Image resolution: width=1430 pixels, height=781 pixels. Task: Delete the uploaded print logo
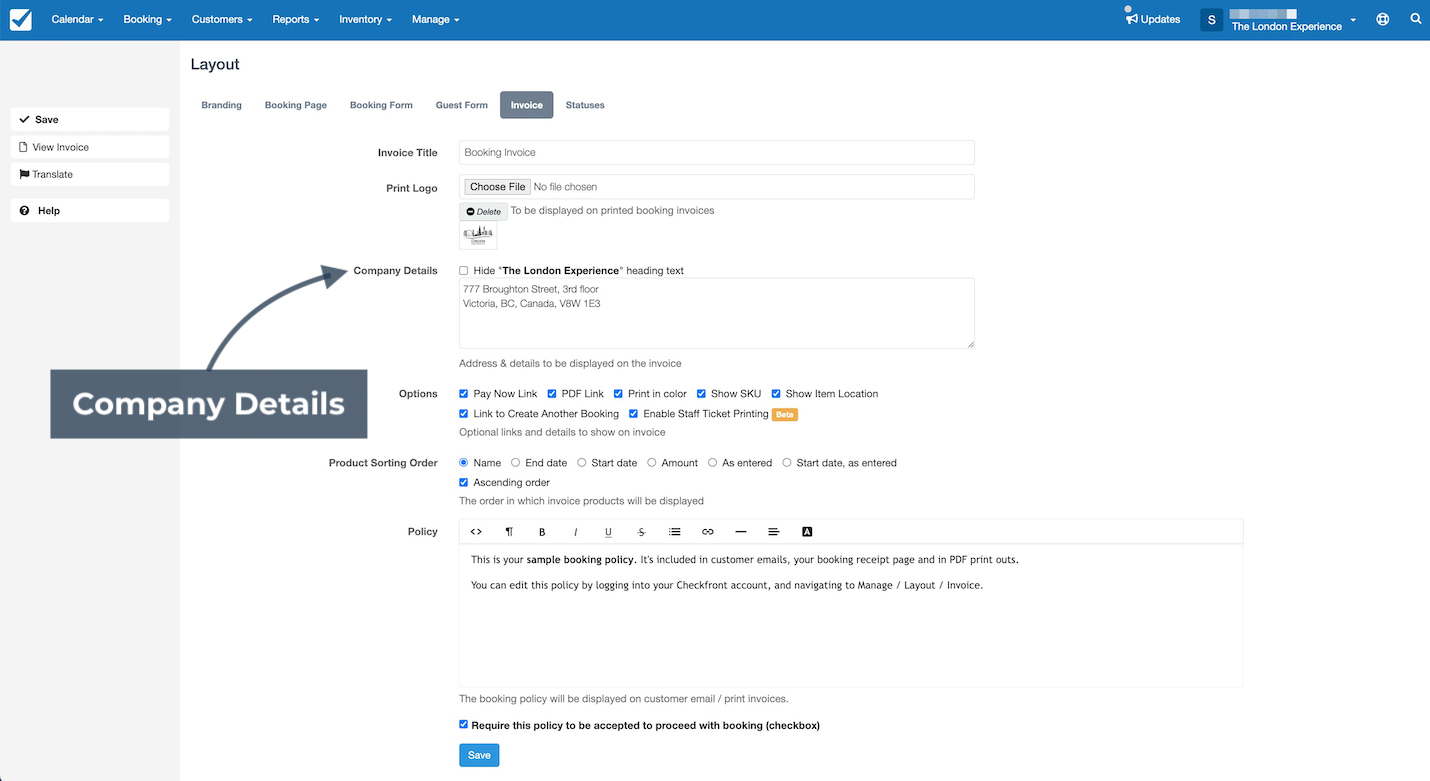pyautogui.click(x=484, y=212)
